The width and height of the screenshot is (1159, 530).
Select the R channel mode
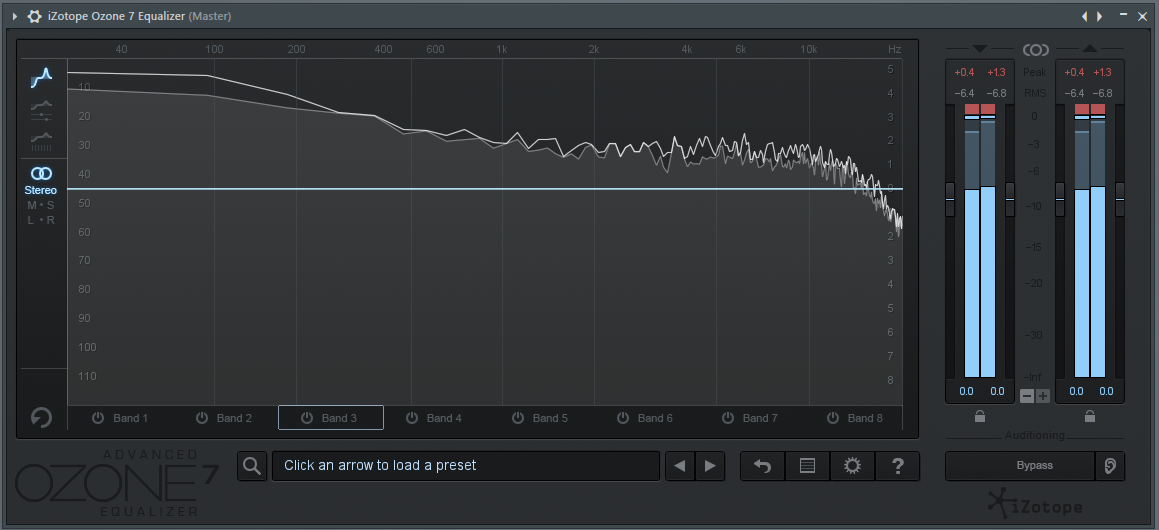(50, 220)
